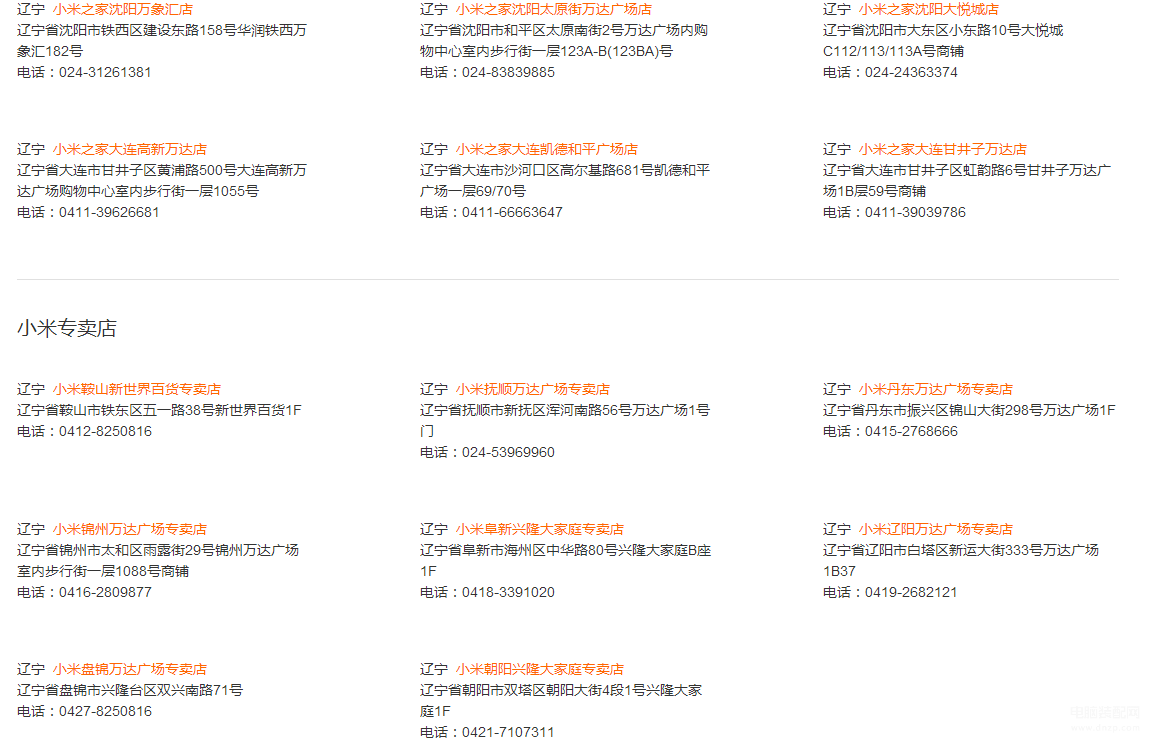The width and height of the screenshot is (1150, 741).
Task: Click the phone number 0419-2682121
Action: click(x=911, y=593)
